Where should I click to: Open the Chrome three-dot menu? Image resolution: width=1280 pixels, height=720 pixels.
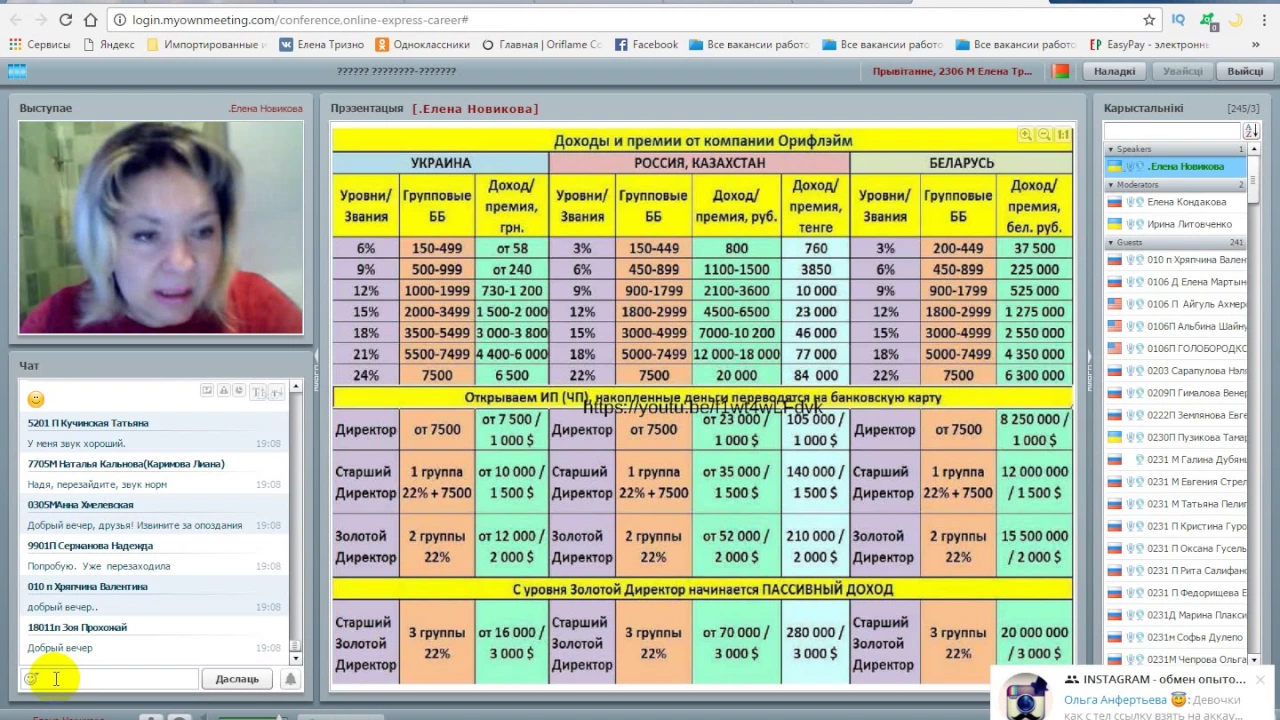[x=1263, y=20]
